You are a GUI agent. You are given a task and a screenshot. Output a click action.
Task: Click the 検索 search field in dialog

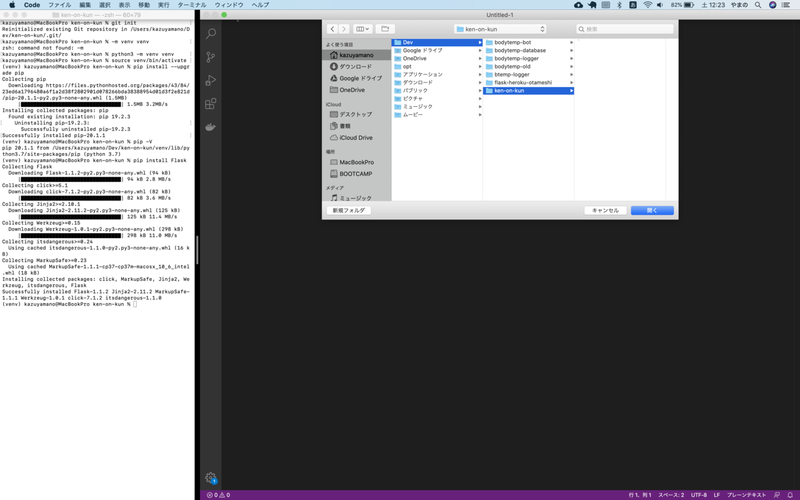tap(624, 29)
